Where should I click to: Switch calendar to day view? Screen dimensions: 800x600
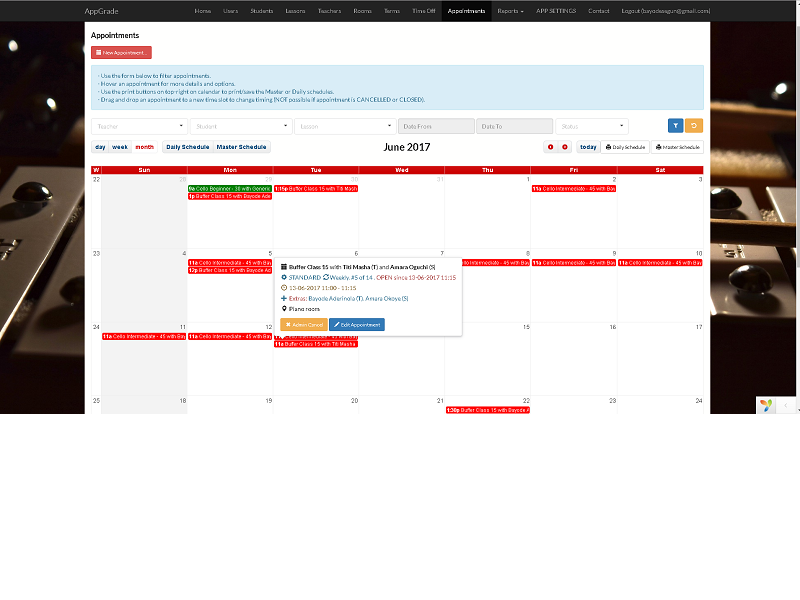point(100,147)
